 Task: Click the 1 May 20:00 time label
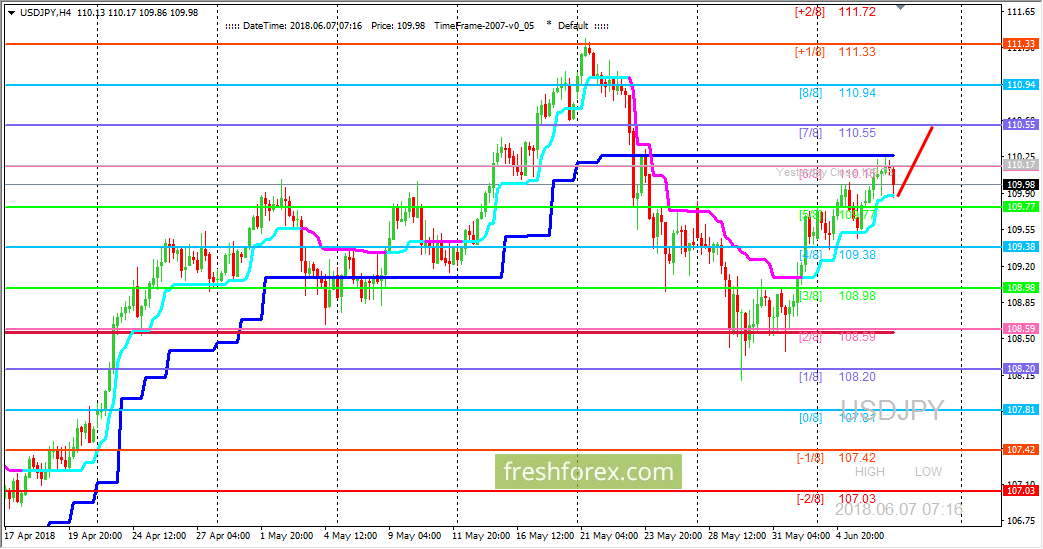click(287, 536)
